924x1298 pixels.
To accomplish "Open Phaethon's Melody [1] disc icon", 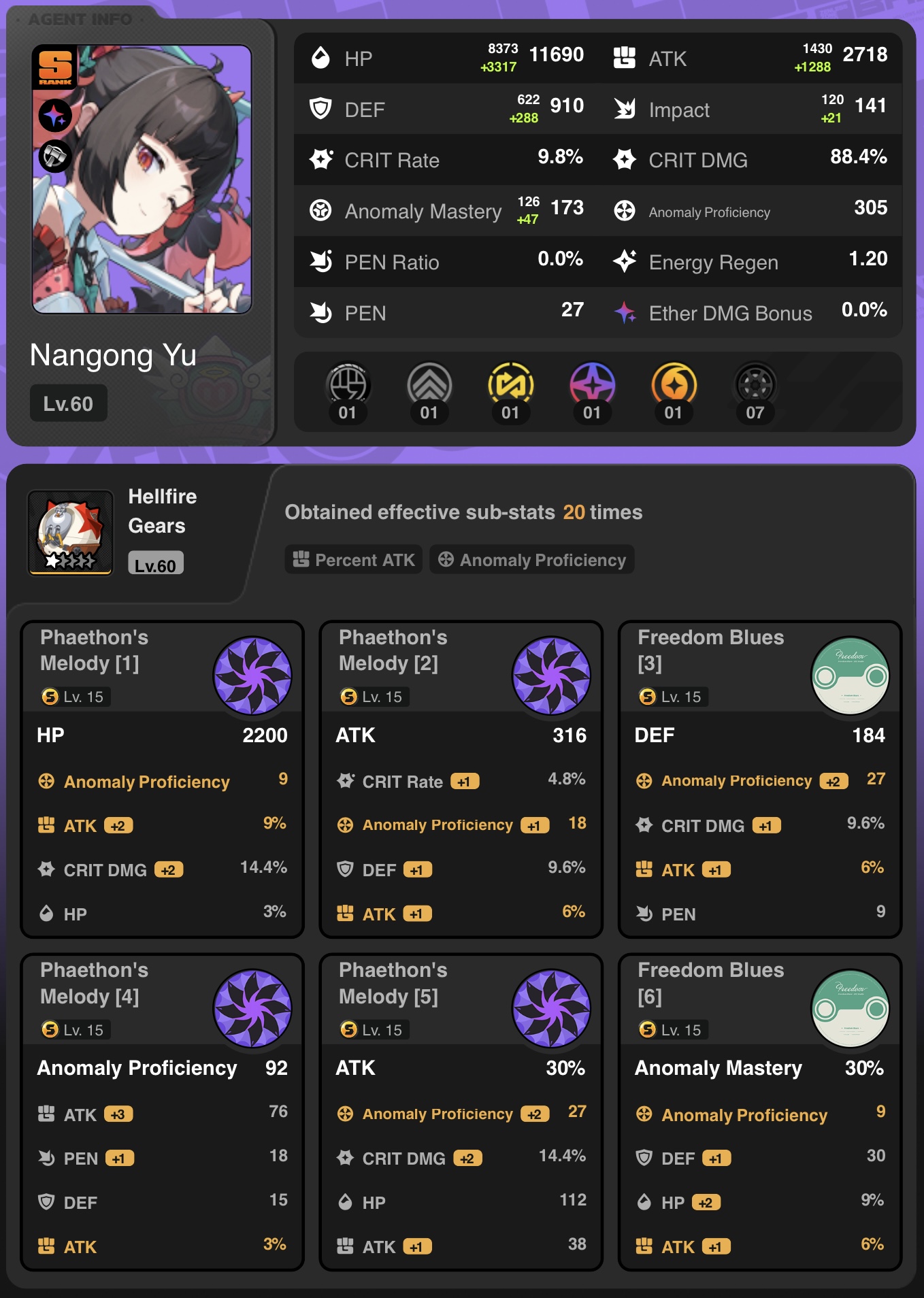I will click(x=252, y=676).
